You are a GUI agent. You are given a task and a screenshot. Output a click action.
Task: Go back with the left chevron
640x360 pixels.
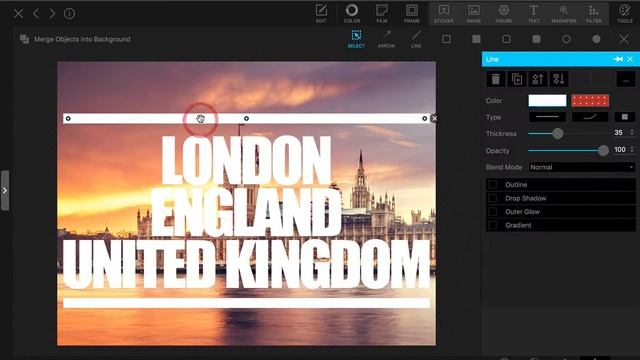(36, 13)
